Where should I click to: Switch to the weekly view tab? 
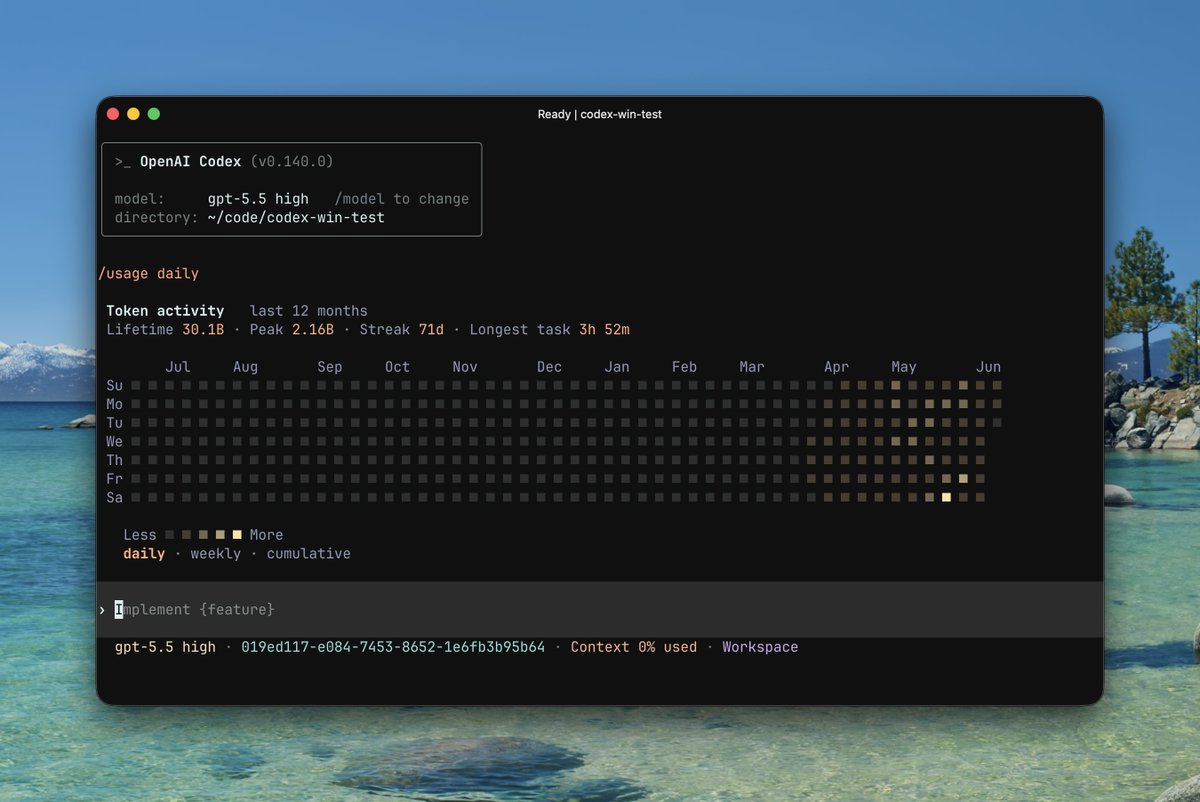tap(216, 554)
